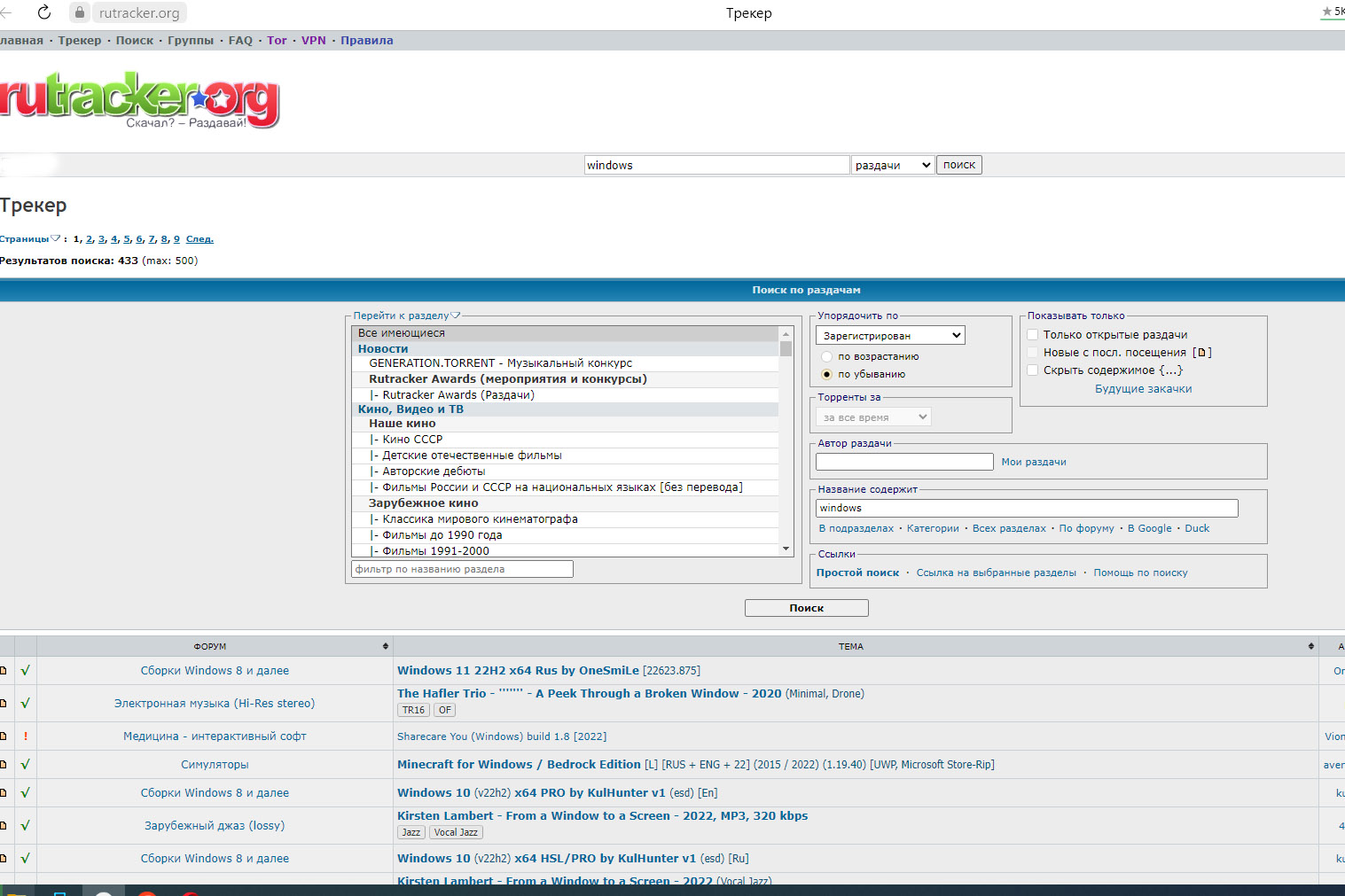Image resolution: width=1345 pixels, height=896 pixels.
Task: Select по убыванию sort order
Action: pos(826,374)
